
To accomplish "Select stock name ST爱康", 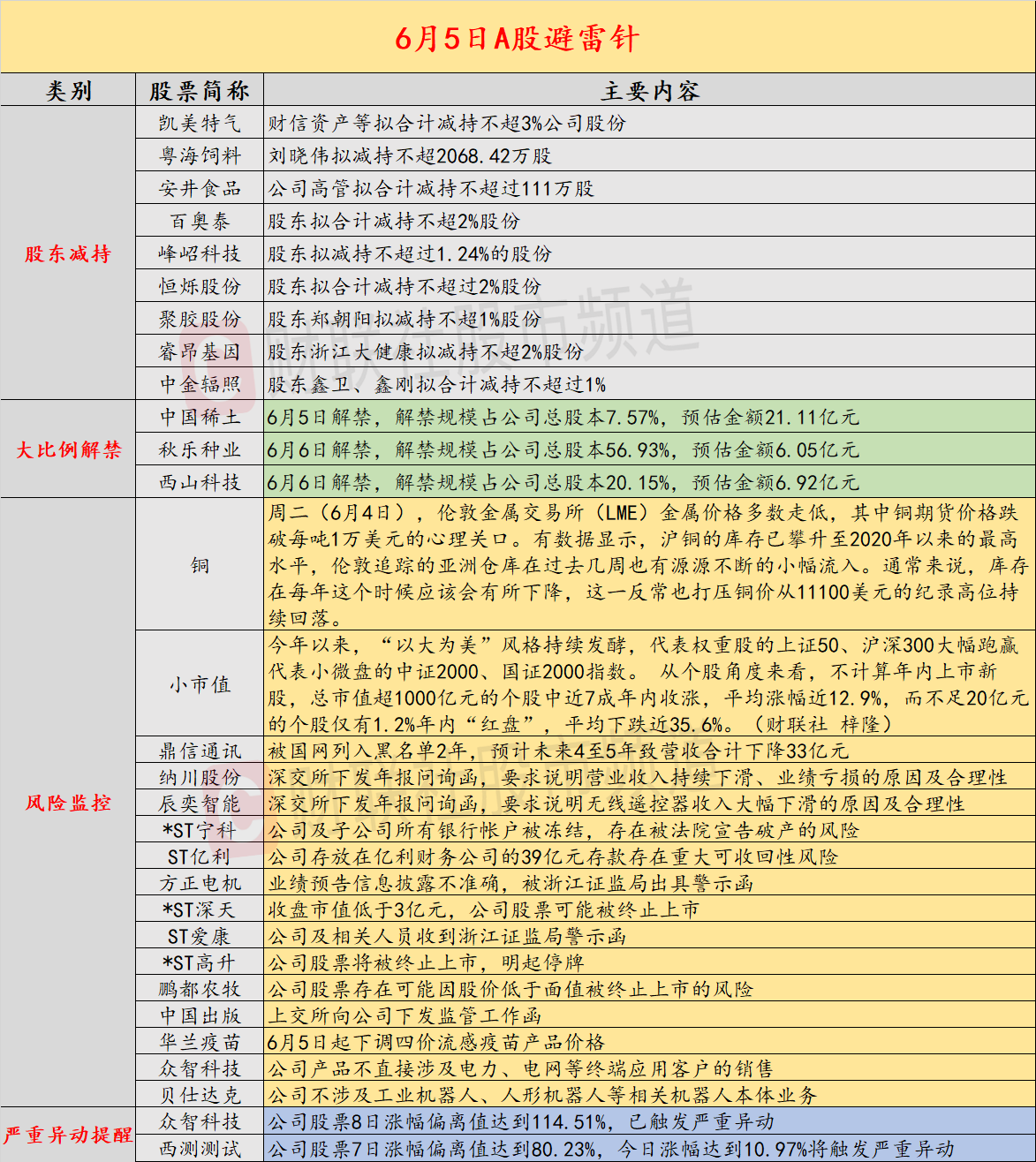I will pyautogui.click(x=200, y=937).
